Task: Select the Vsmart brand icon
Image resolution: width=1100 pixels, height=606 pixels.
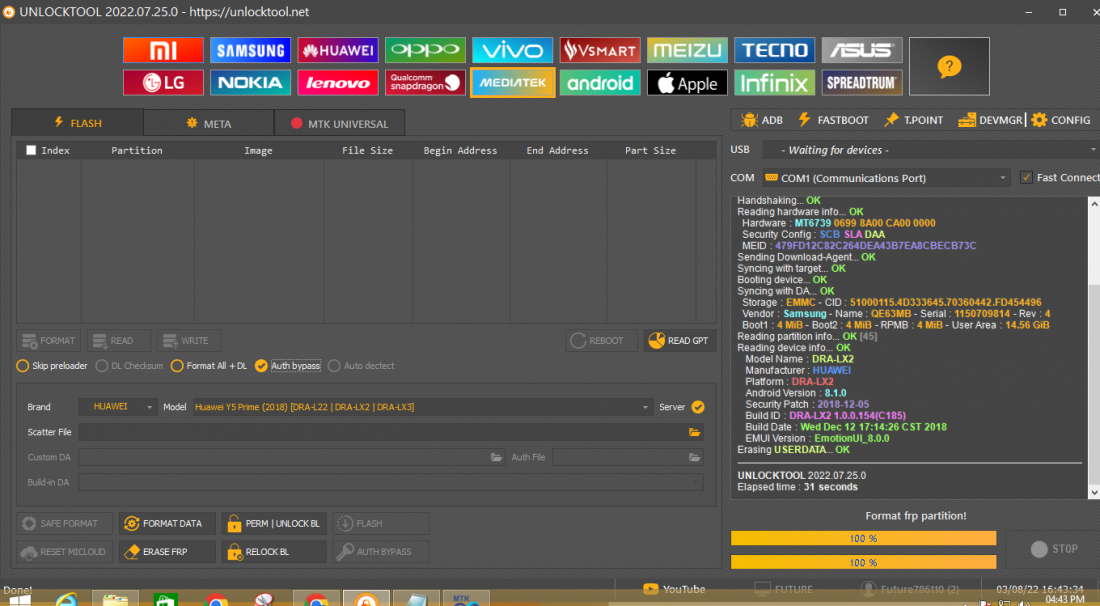Action: click(x=600, y=50)
